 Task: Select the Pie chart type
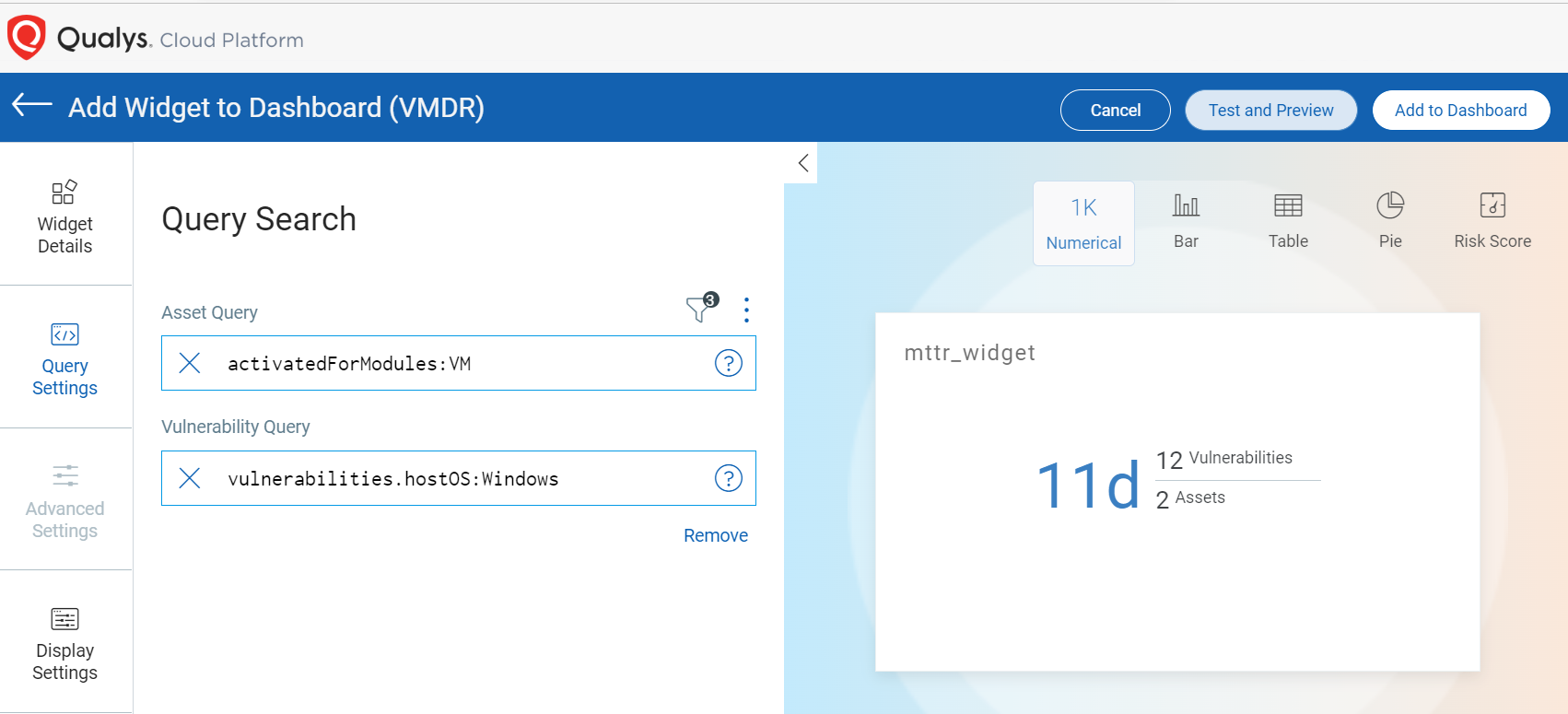1390,223
